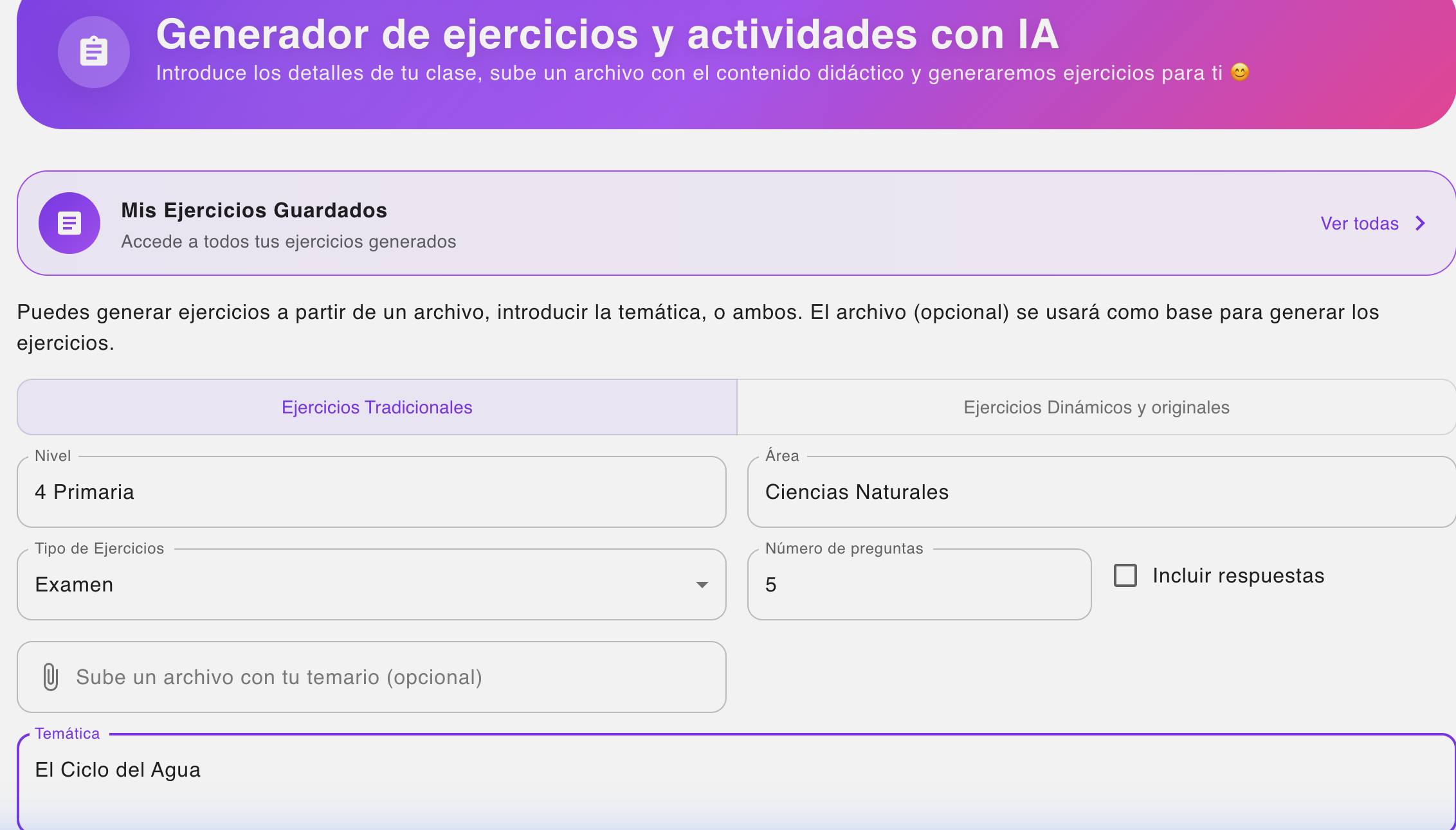Screen dimensions: 1456x830
Task: Edit the Número de preguntas value
Action: tap(918, 584)
